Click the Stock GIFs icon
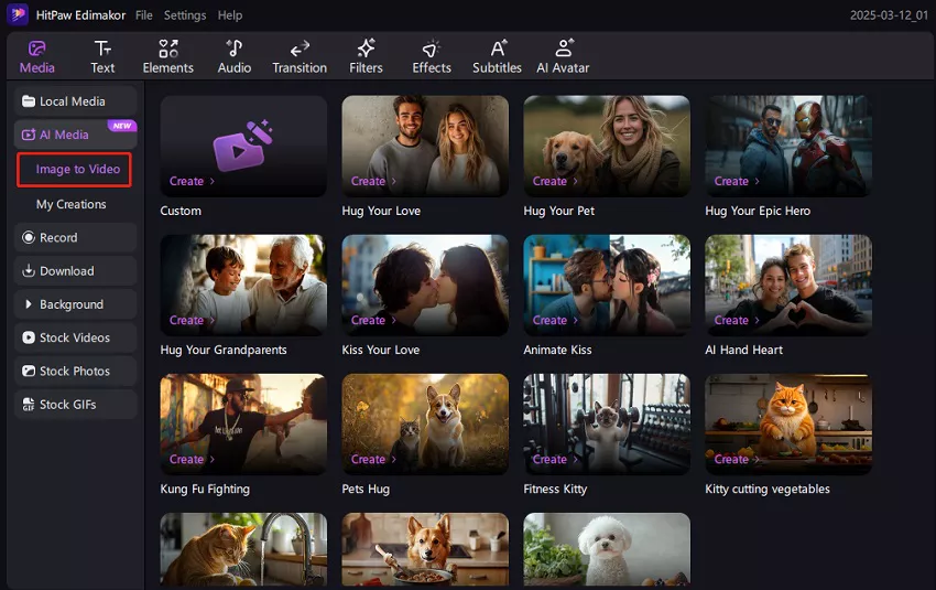936x590 pixels. [x=28, y=405]
